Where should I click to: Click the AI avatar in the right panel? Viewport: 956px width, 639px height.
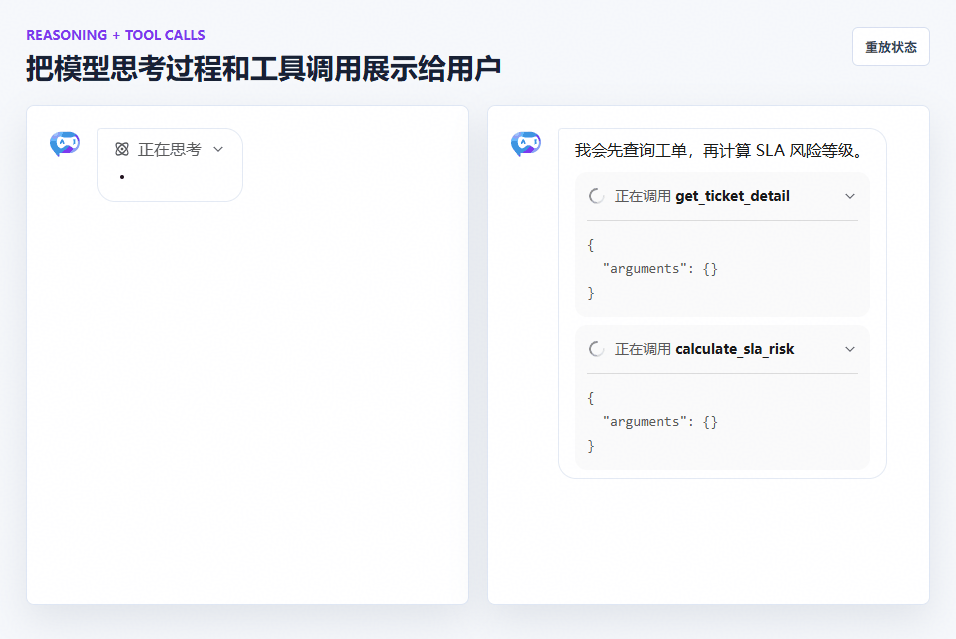[x=526, y=144]
